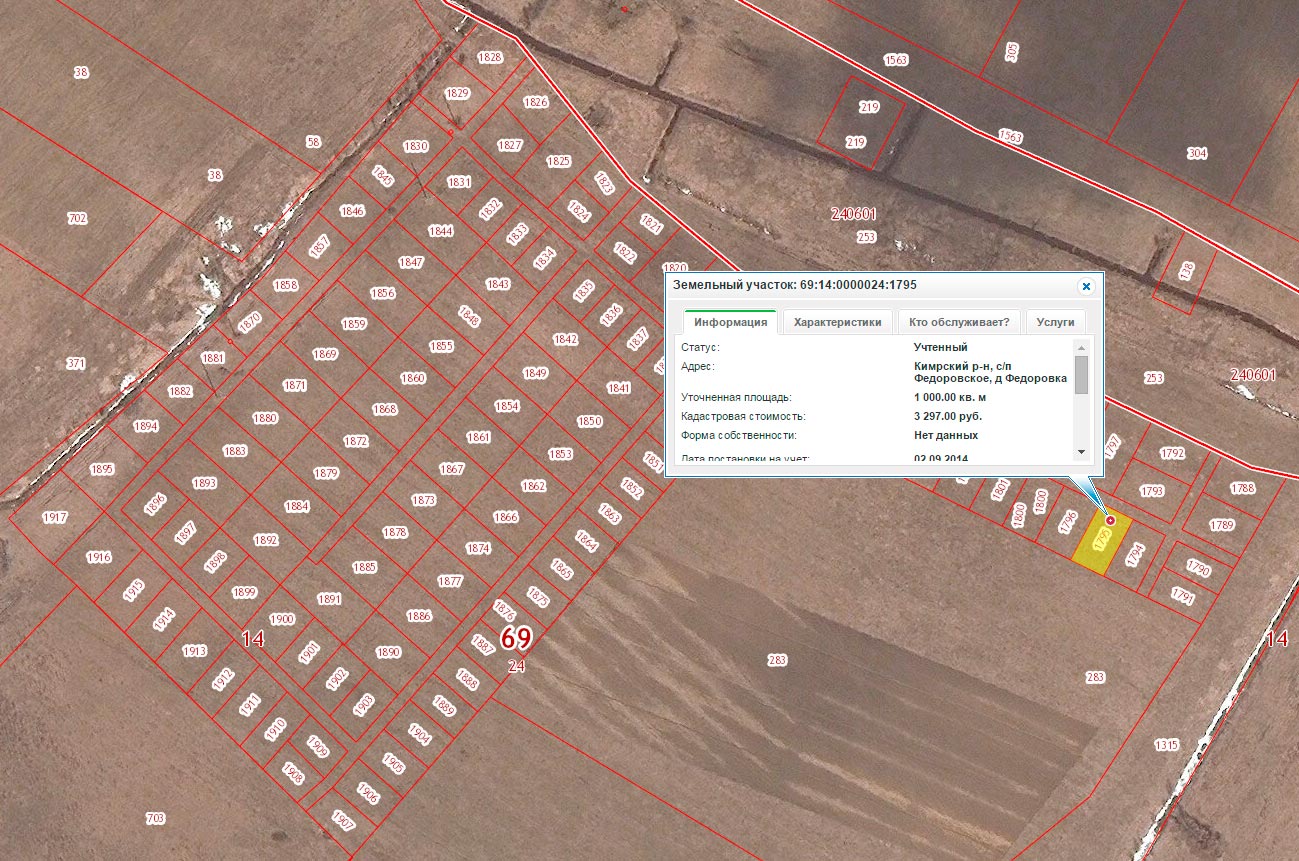Screen dimensions: 1299x861
Task: Select parcel labeled 1831
Action: click(459, 182)
